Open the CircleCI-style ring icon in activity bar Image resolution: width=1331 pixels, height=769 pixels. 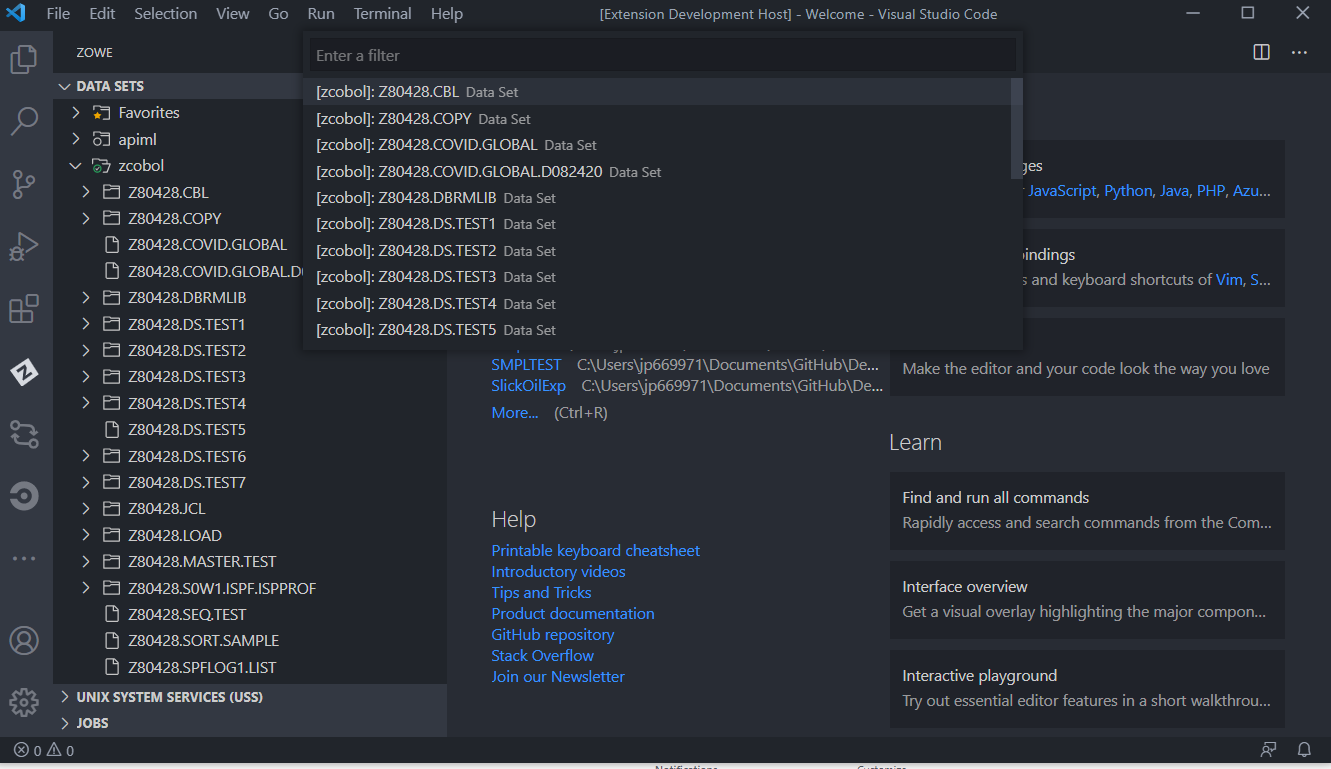[24, 496]
